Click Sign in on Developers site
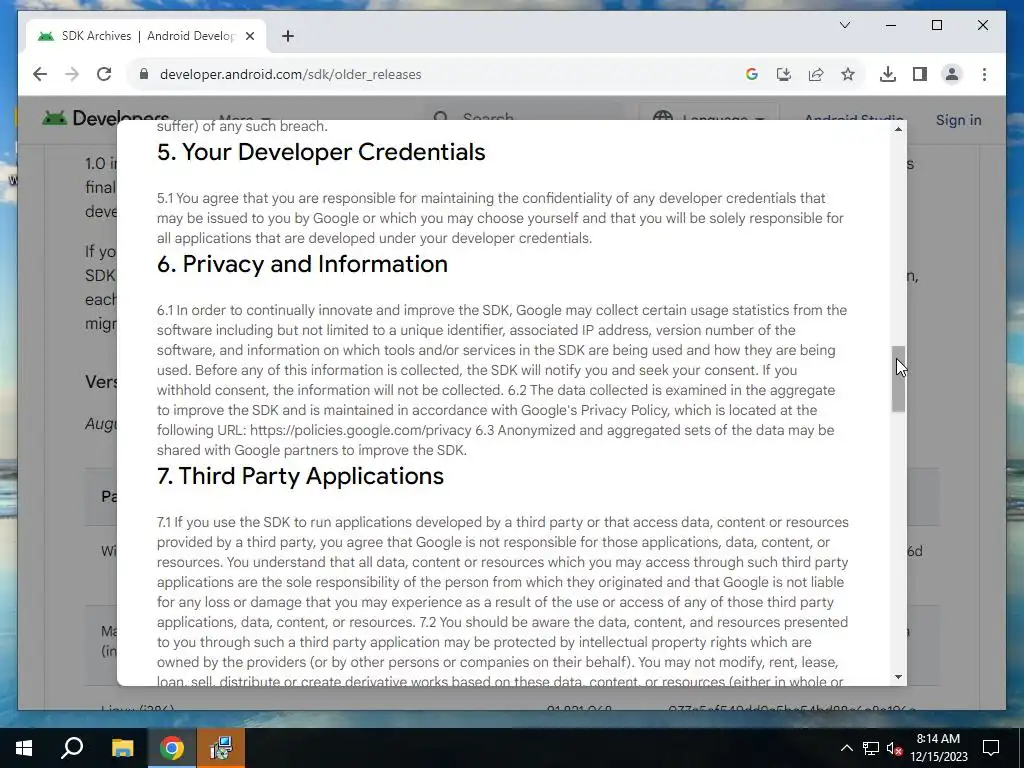Viewport: 1024px width, 768px height. click(x=958, y=120)
